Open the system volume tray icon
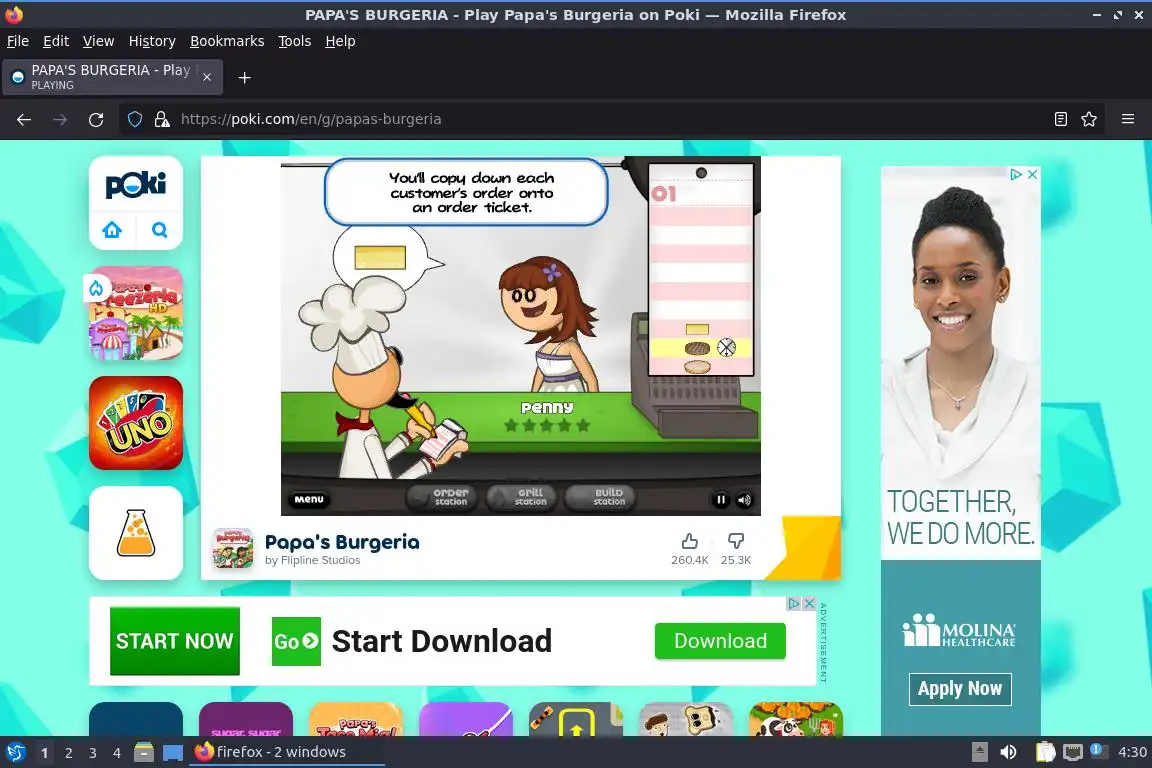The height and width of the screenshot is (768, 1152). (x=1009, y=752)
